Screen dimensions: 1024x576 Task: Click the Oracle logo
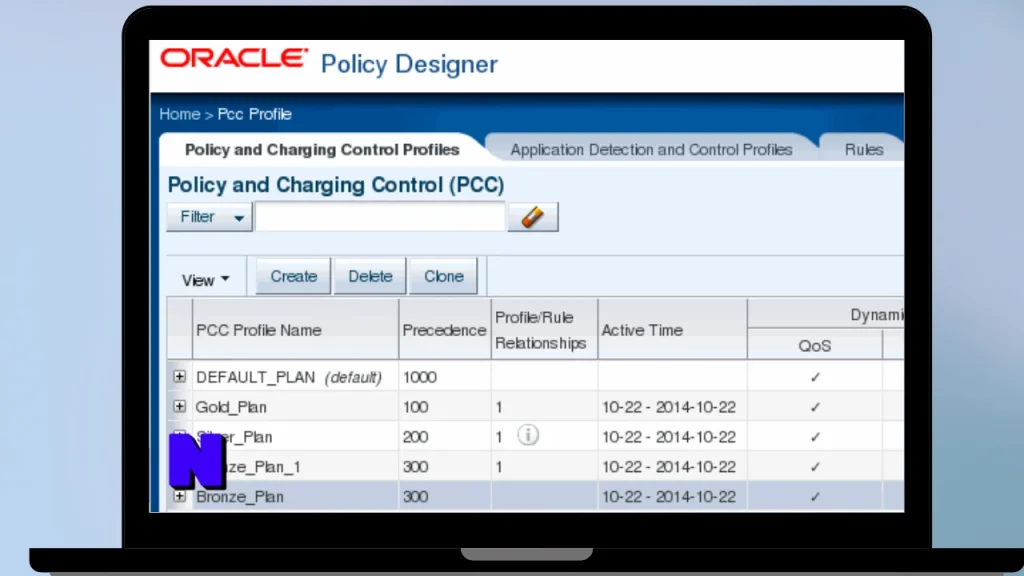(234, 58)
